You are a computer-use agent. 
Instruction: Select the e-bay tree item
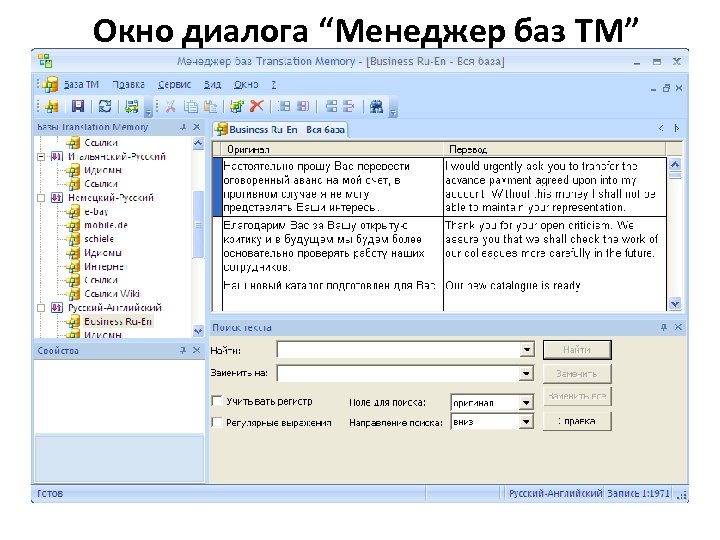click(96, 212)
